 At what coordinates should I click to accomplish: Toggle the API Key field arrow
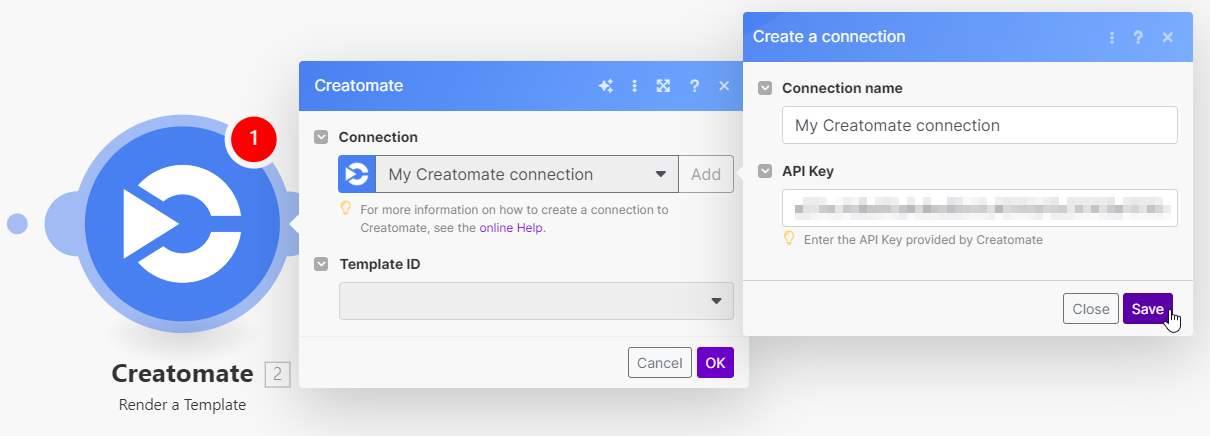765,171
